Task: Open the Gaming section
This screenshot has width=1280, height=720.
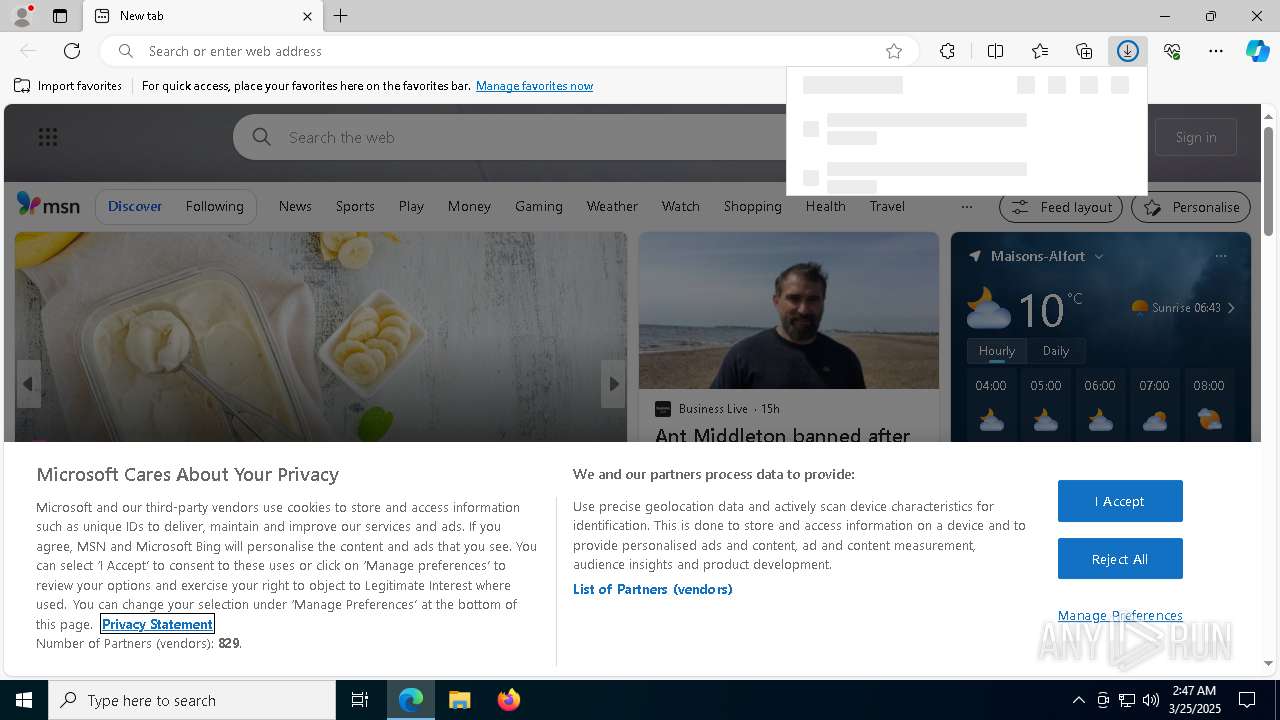Action: click(x=539, y=206)
